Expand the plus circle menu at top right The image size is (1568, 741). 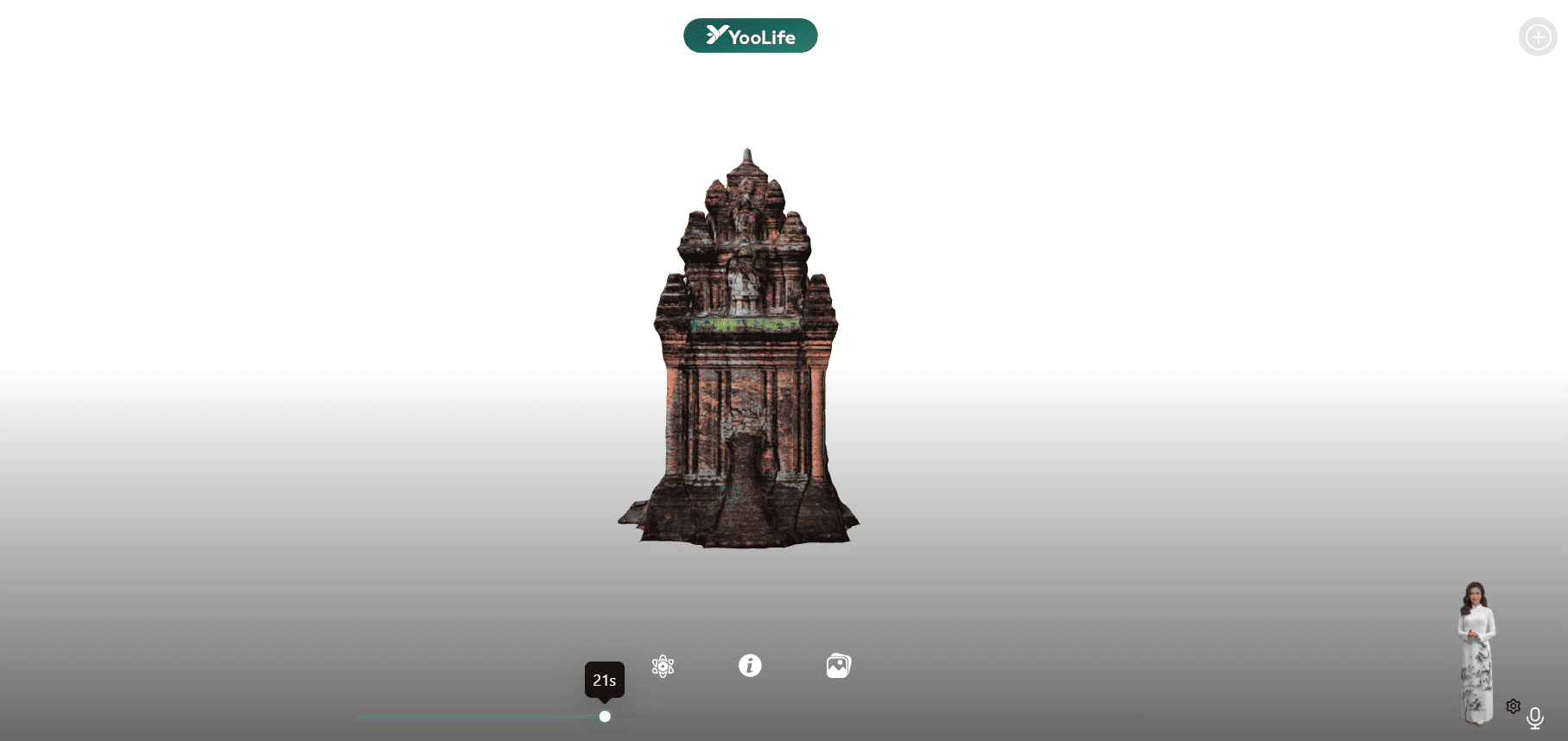(x=1537, y=37)
